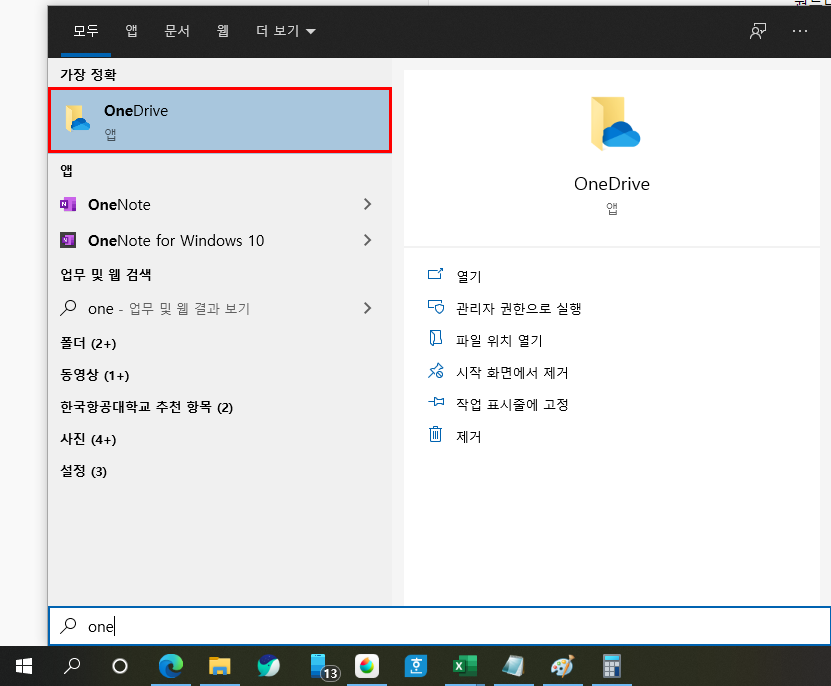Open the Hangul word processor taskbar icon
The image size is (831, 686).
(x=416, y=666)
